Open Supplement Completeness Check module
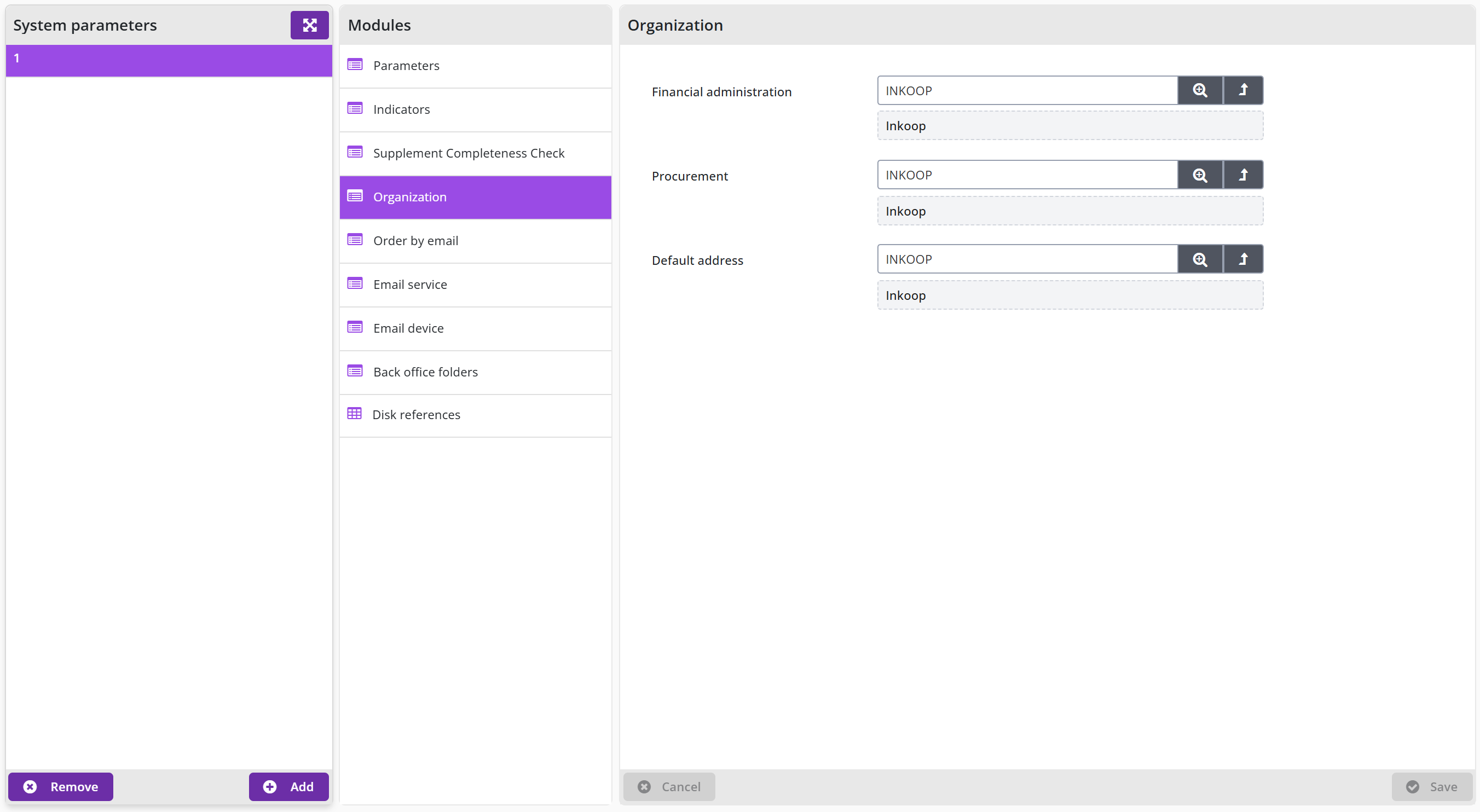The height and width of the screenshot is (812, 1480). tap(475, 153)
